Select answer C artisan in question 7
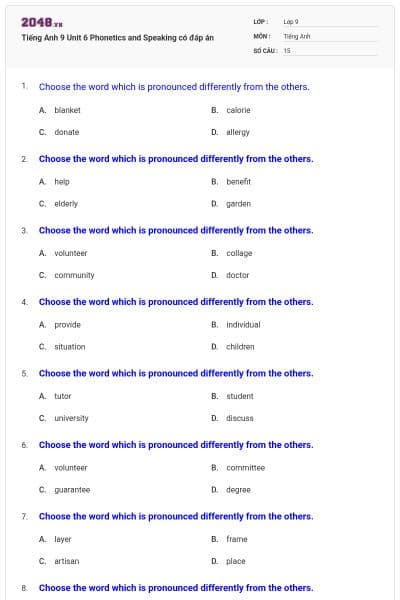The image size is (400, 600). [x=59, y=561]
